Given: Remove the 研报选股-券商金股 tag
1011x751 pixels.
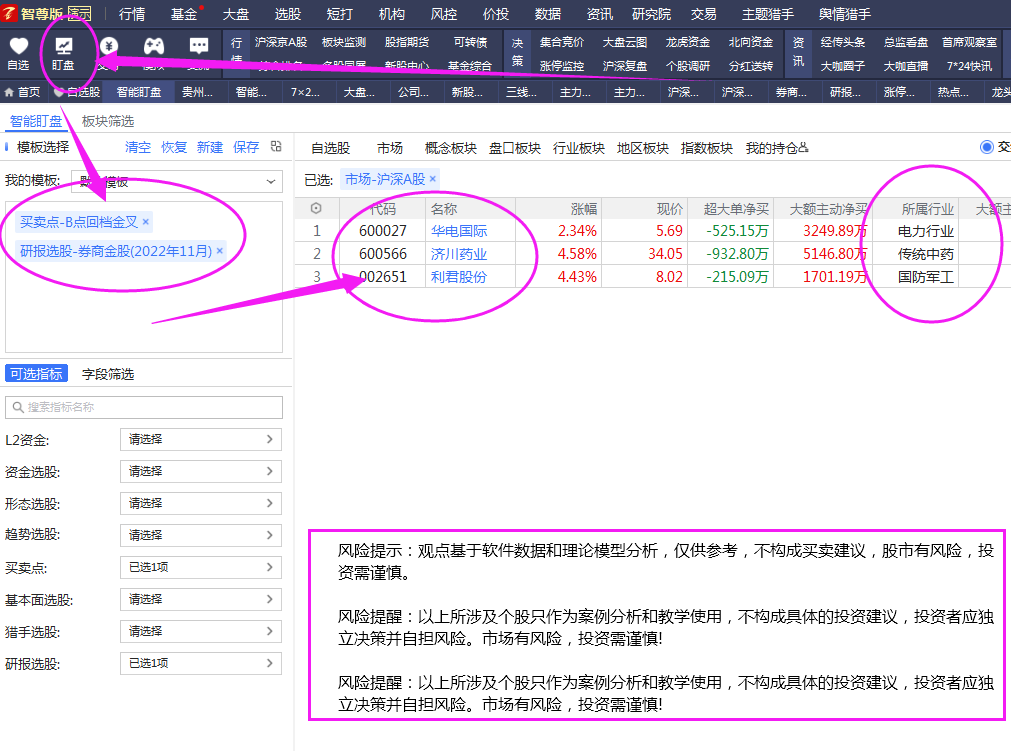Looking at the screenshot, I should 219,251.
